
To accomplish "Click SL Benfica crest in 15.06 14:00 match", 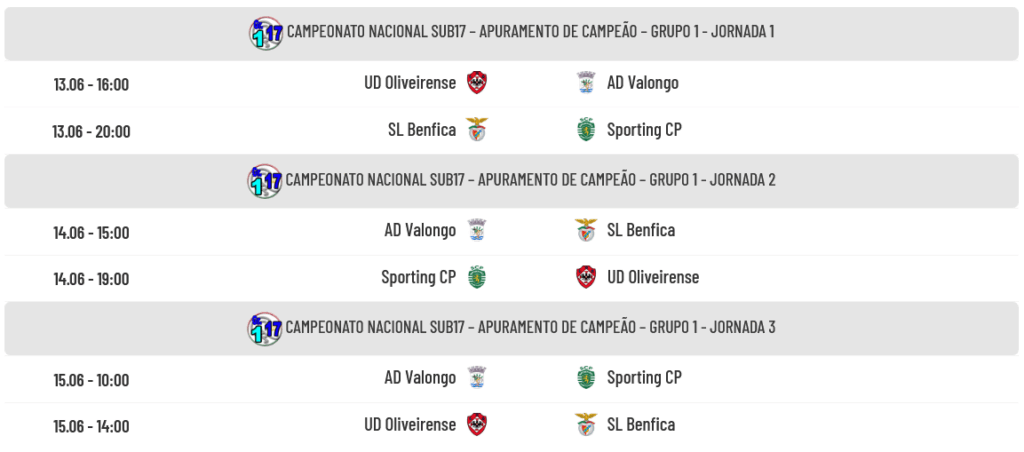I will tap(586, 425).
